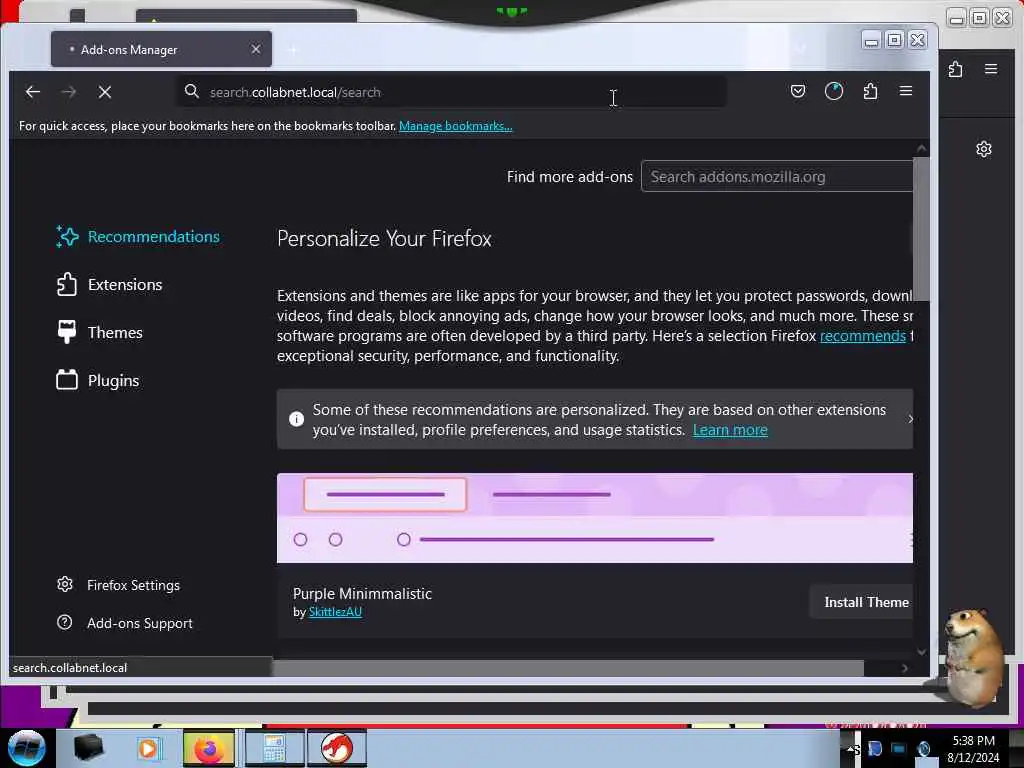Open the Themes category

[x=99, y=332]
